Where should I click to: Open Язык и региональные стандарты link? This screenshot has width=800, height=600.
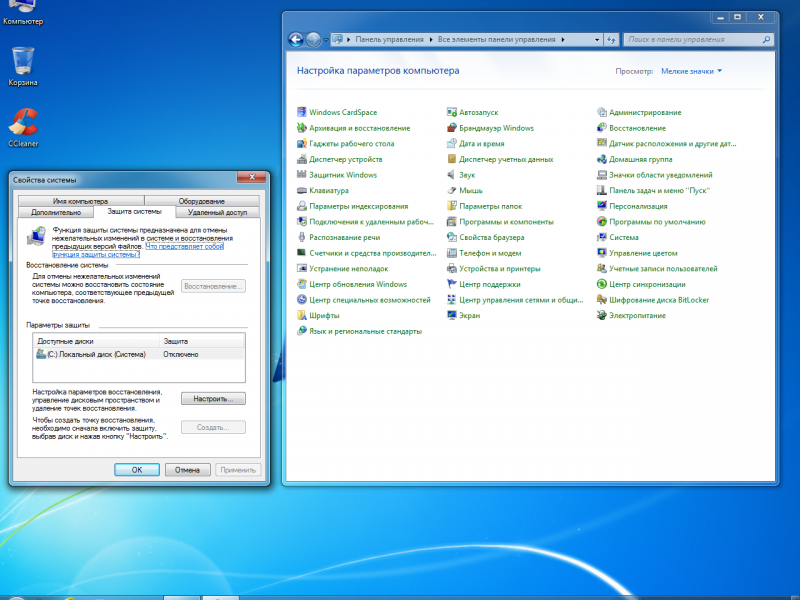click(365, 331)
